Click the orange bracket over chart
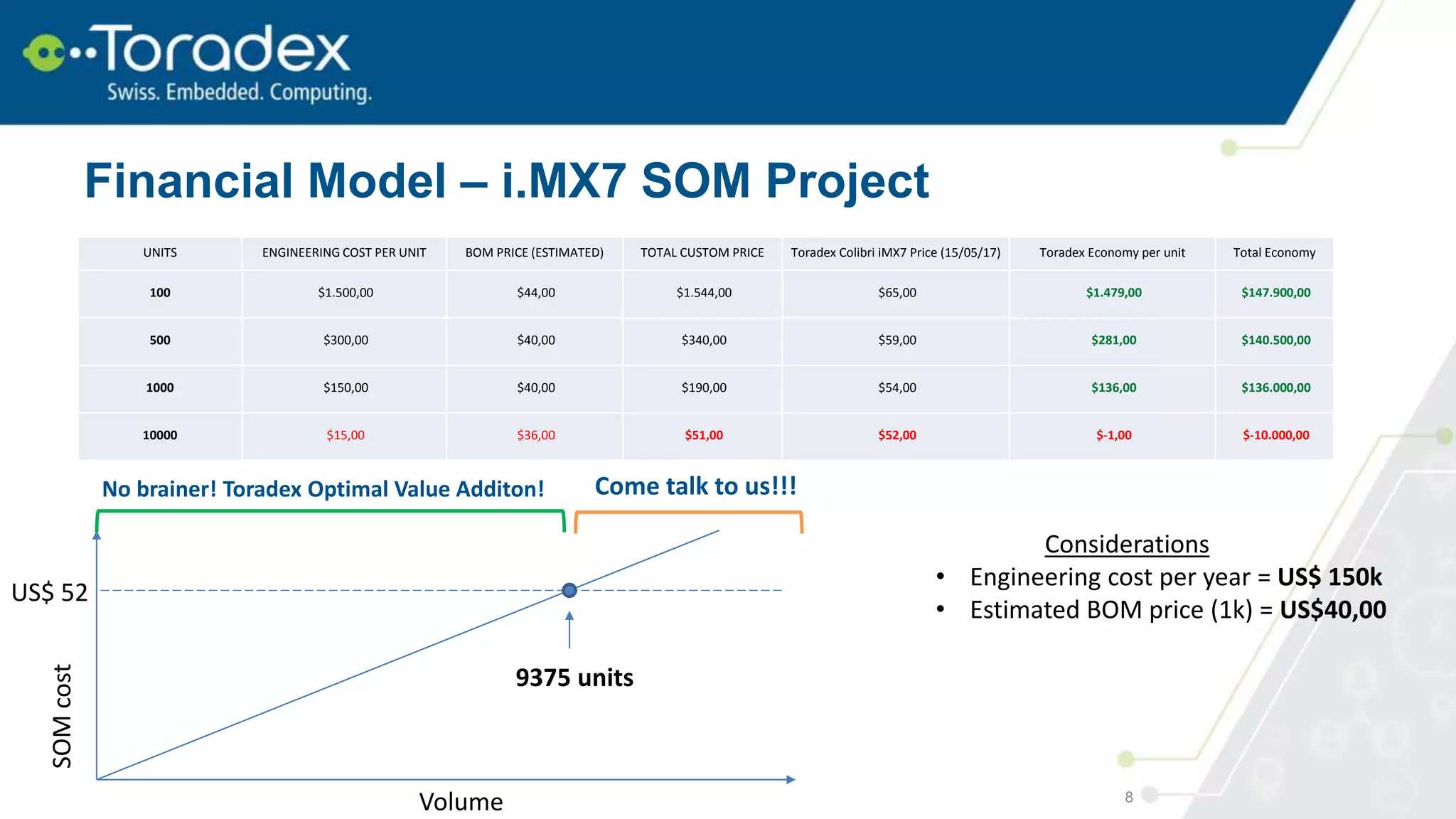Screen dimensions: 1456x819 click(688, 513)
